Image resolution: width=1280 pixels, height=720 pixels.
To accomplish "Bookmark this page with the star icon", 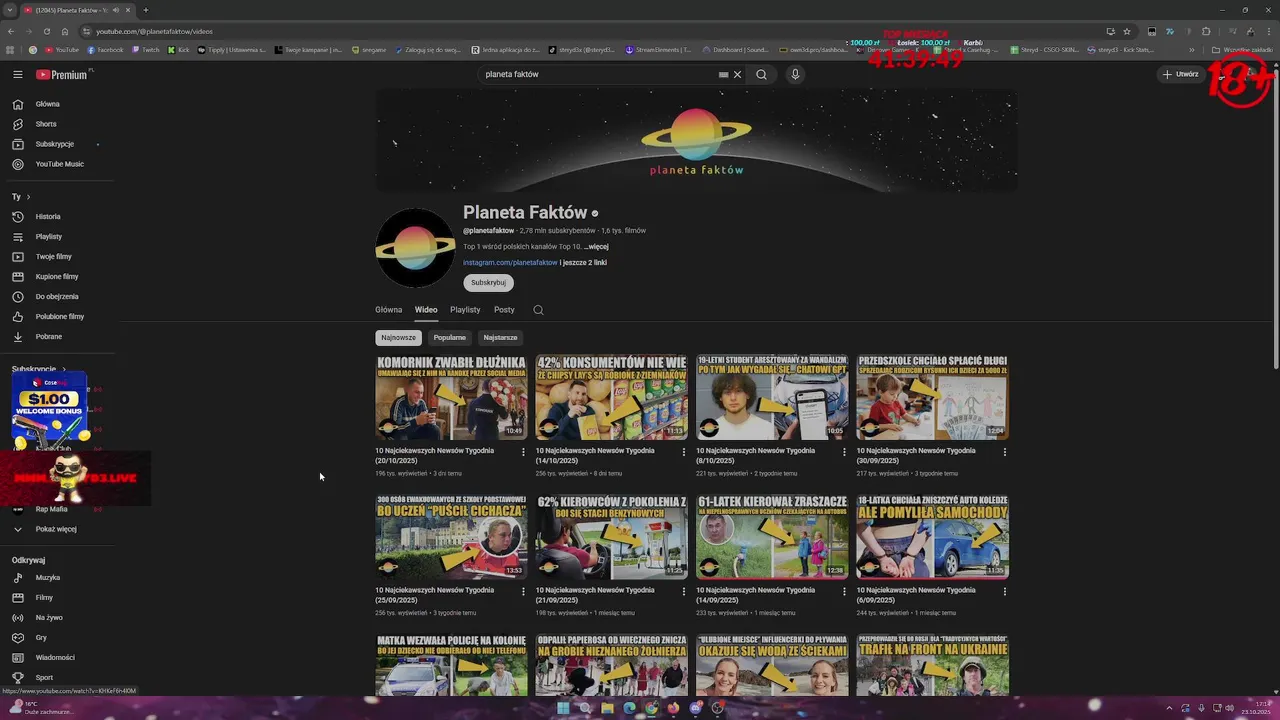I will tap(1127, 31).
